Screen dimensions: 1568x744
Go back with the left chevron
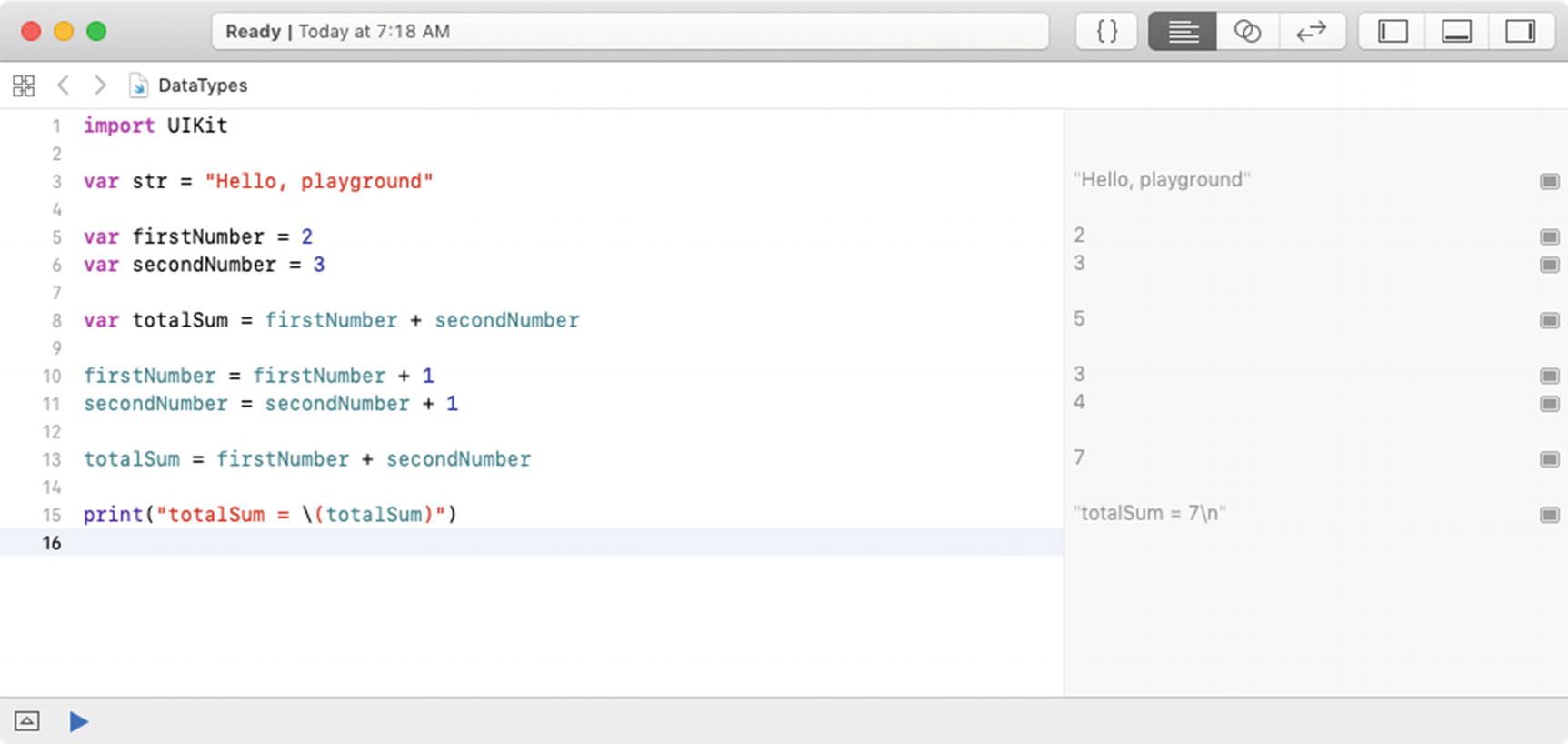tap(63, 85)
